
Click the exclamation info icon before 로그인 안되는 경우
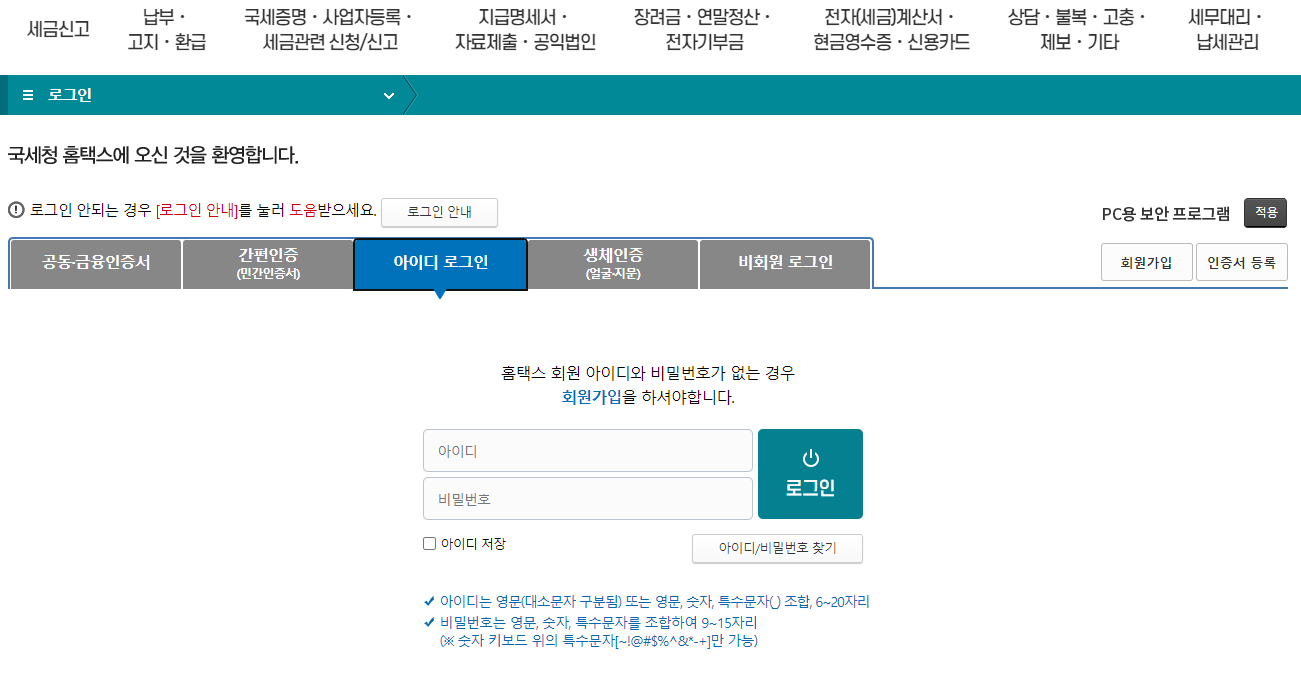coord(16,210)
